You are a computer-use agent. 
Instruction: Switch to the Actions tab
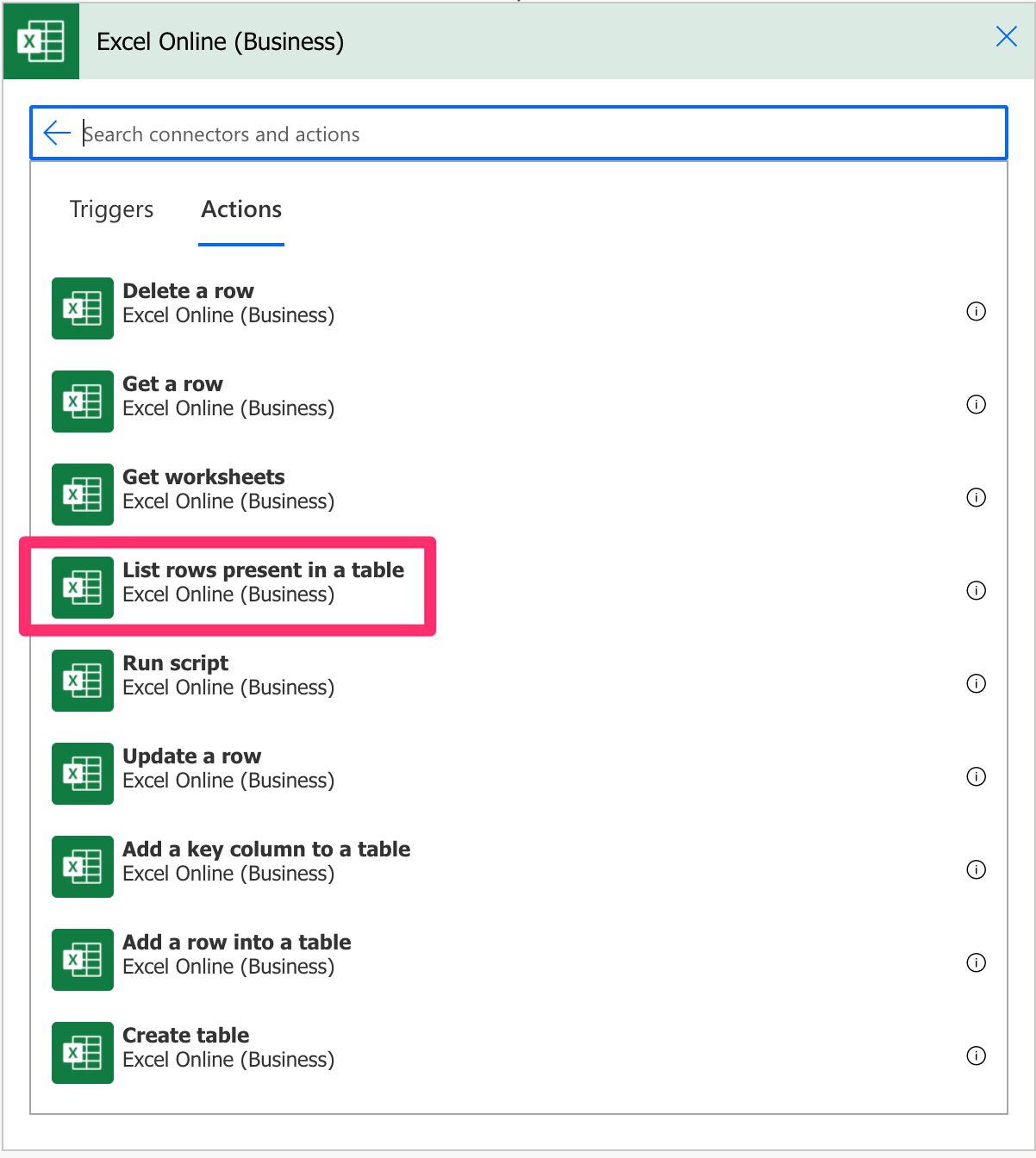(x=240, y=209)
